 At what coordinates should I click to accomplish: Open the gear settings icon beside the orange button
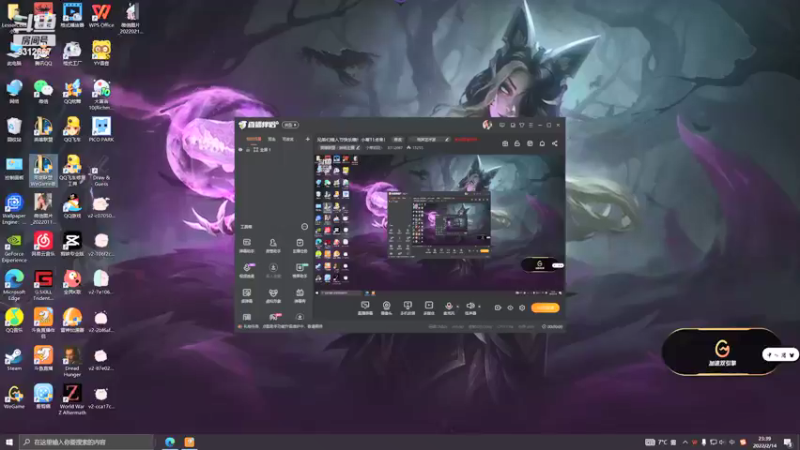[x=522, y=308]
